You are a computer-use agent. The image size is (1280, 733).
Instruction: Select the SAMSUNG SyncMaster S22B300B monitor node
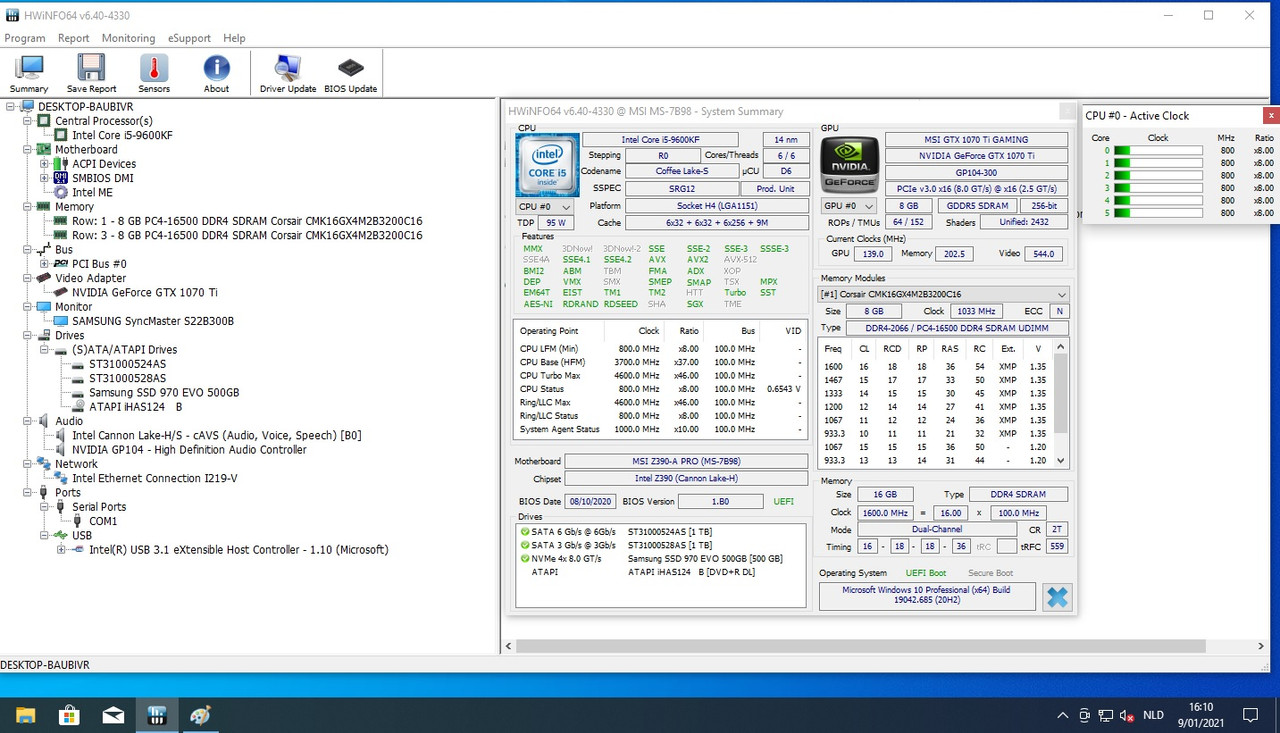153,321
